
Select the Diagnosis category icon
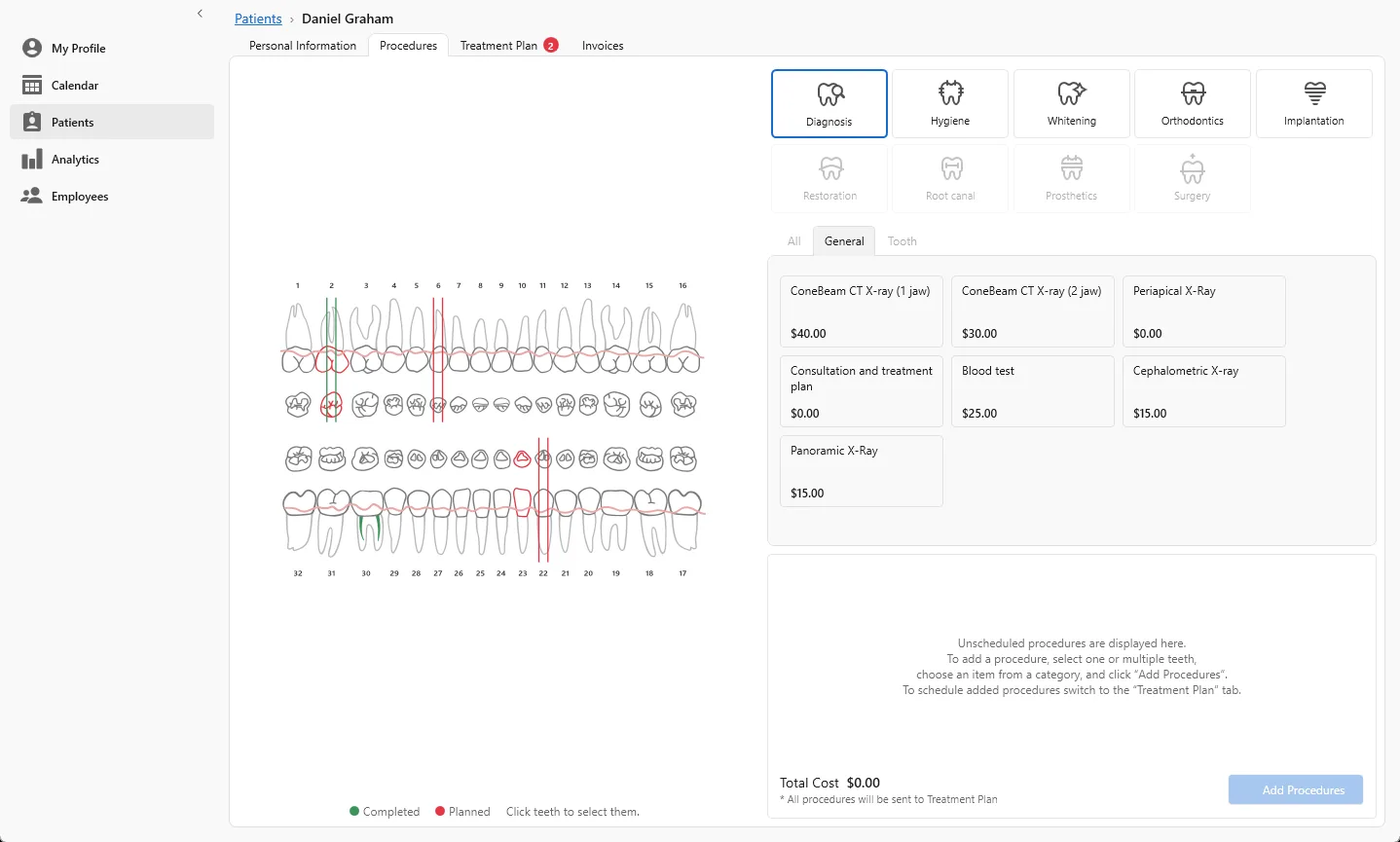click(x=829, y=103)
